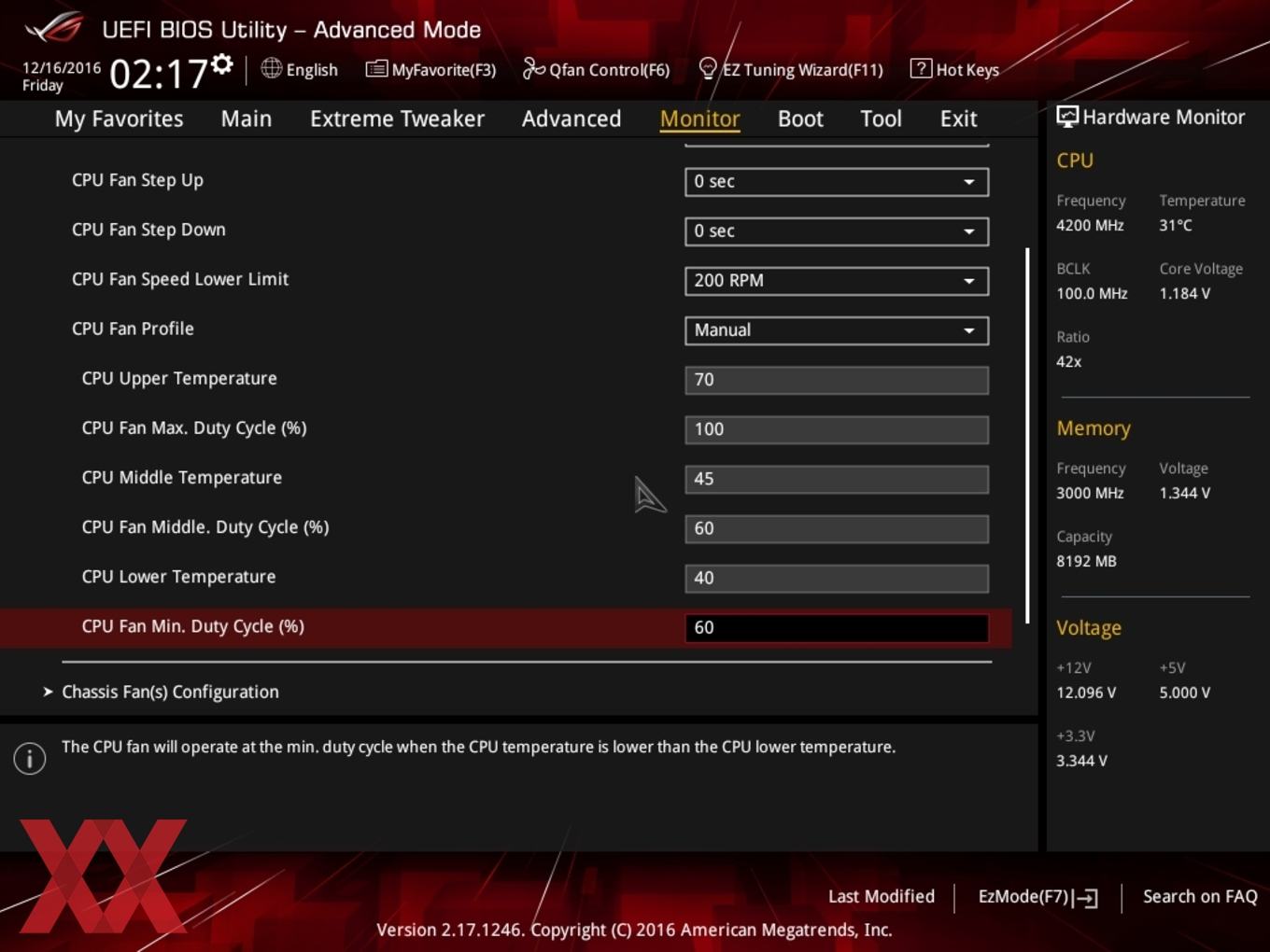
Task: Select the Monitor tab
Action: 699,119
